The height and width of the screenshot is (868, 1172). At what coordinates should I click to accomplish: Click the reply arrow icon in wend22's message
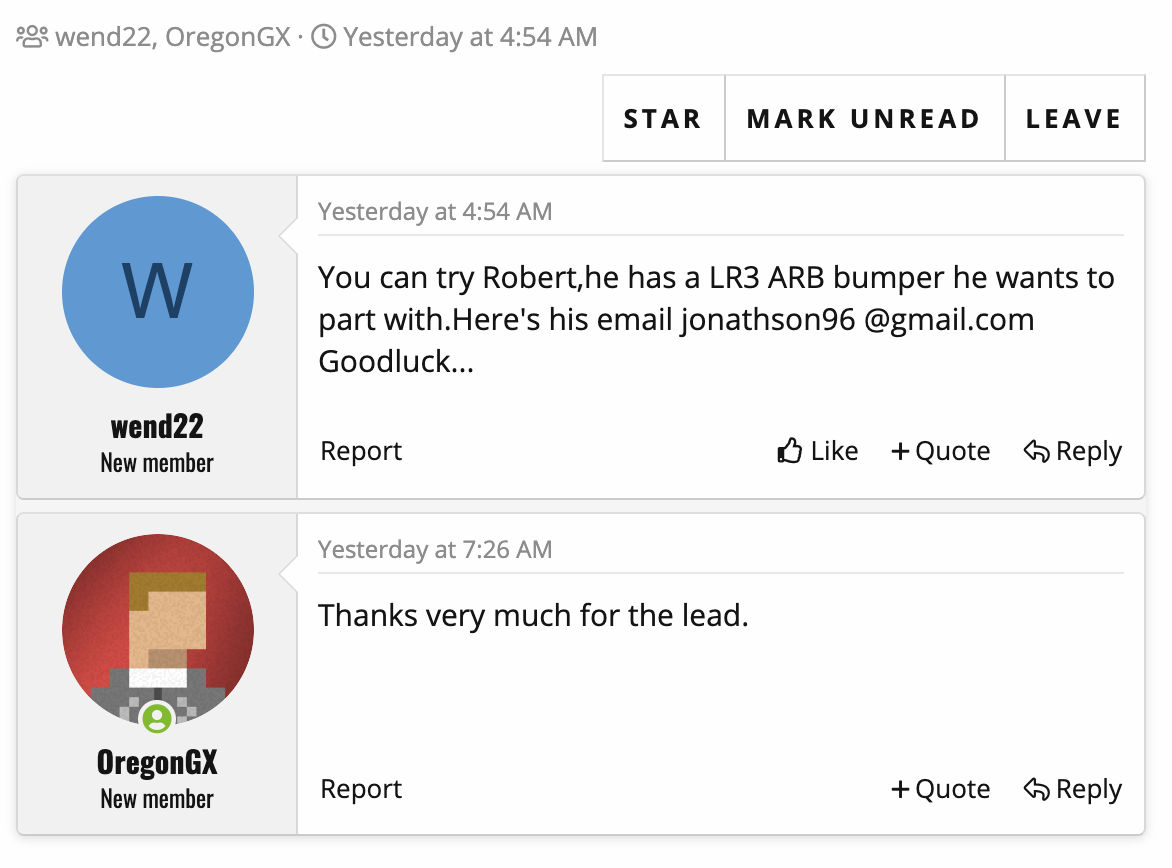tap(1036, 451)
